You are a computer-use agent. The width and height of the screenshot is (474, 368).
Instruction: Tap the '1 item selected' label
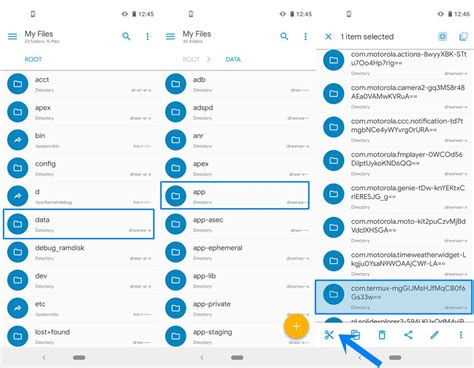[x=367, y=37]
